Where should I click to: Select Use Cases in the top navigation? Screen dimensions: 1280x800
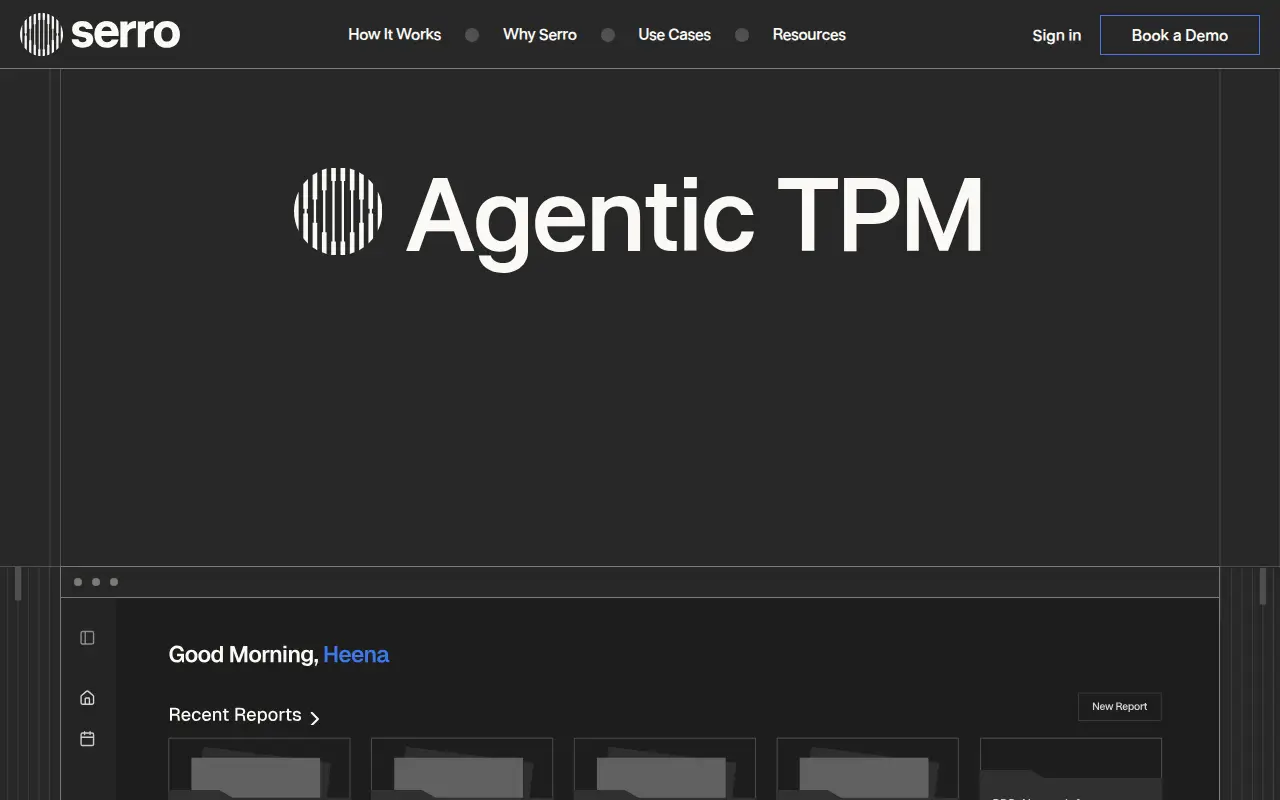pyautogui.click(x=674, y=34)
